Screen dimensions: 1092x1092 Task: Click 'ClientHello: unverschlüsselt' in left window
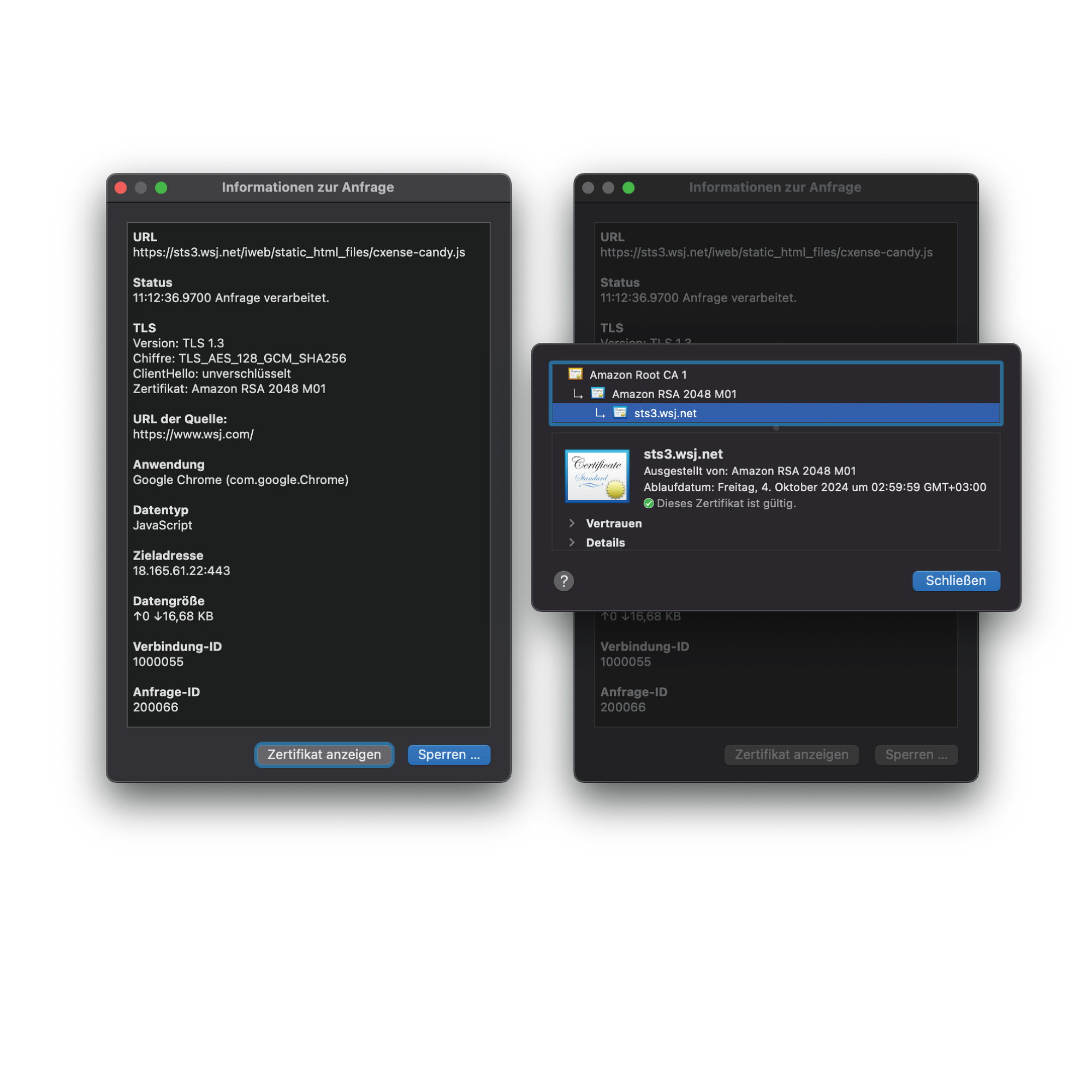[x=212, y=373]
